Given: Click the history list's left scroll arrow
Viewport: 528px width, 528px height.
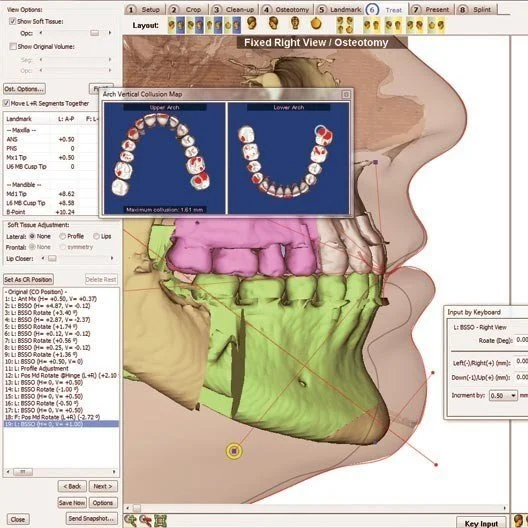Looking at the screenshot, I should click(x=8, y=471).
